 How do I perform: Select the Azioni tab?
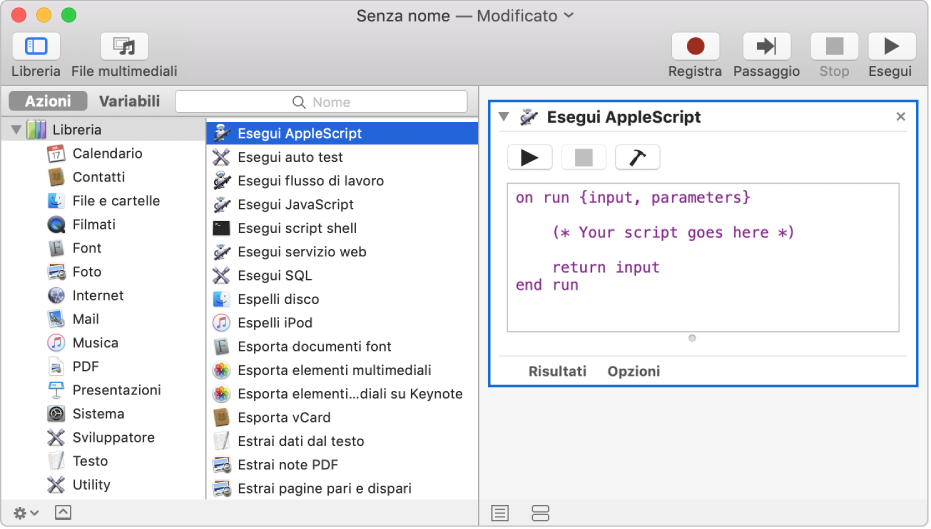48,101
